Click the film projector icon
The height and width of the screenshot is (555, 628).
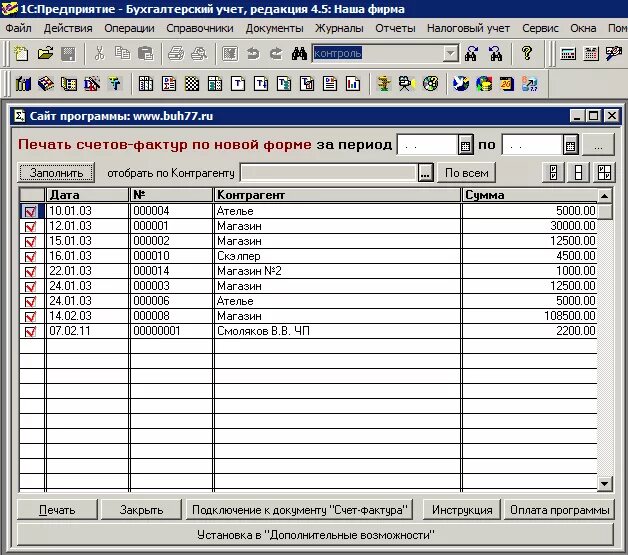[407, 84]
